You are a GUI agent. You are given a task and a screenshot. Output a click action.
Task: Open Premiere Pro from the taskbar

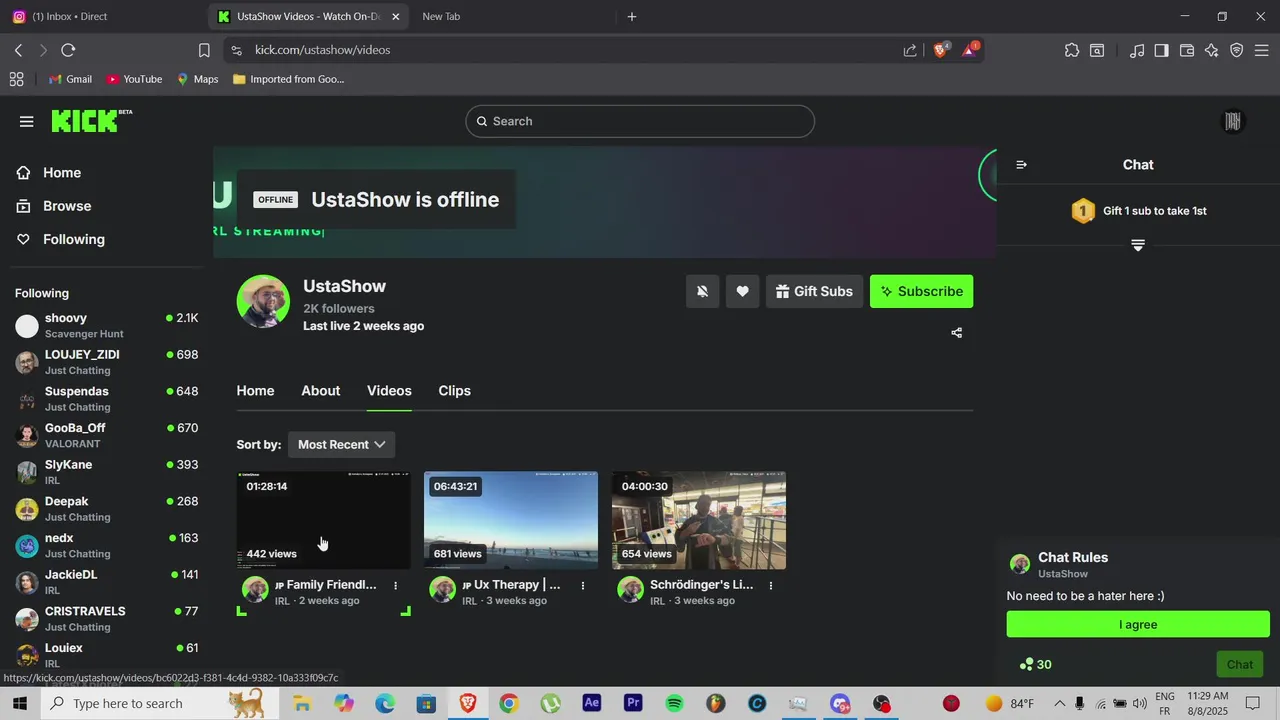633,704
